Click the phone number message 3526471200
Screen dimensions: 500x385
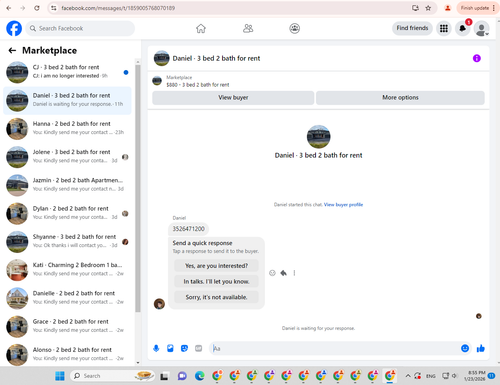(x=188, y=229)
